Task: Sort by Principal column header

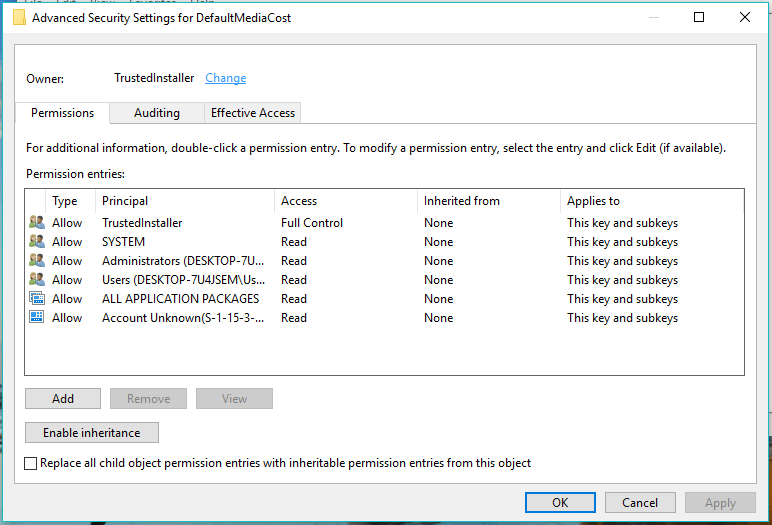Action: pos(185,201)
